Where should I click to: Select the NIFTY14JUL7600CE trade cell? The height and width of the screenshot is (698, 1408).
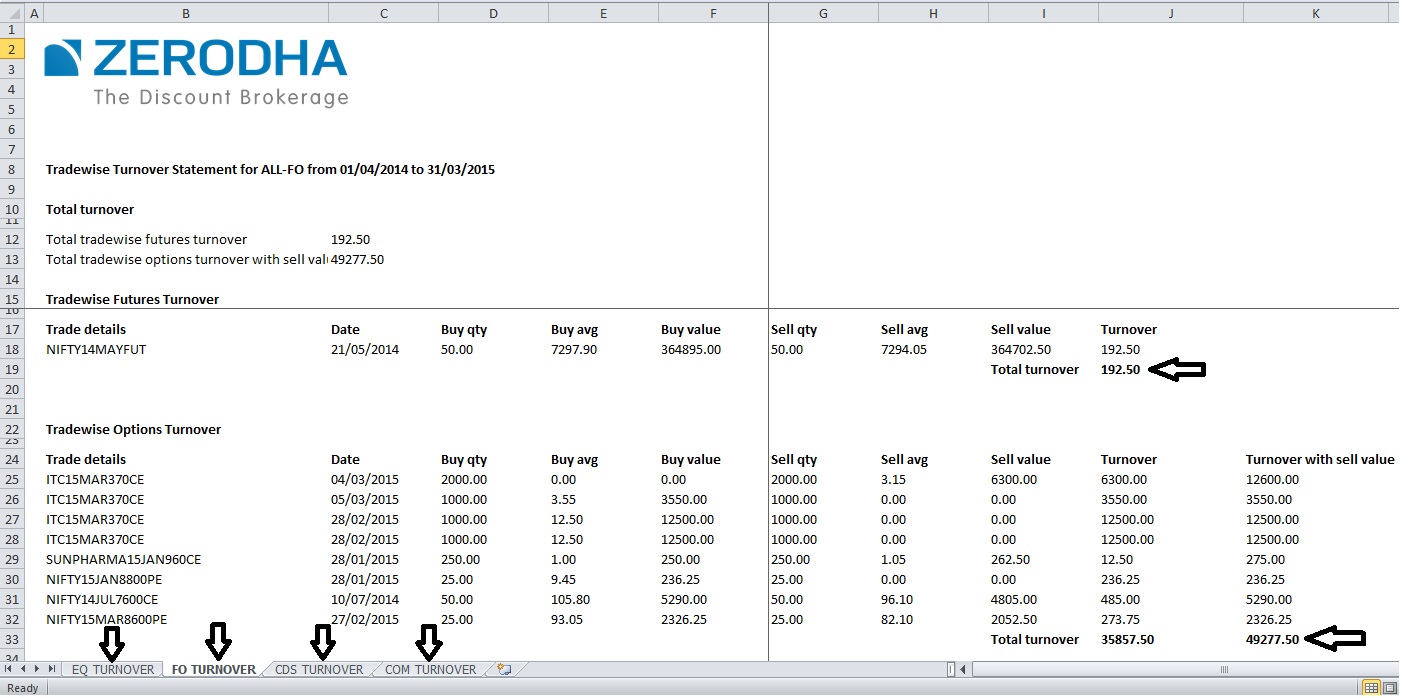[102, 599]
